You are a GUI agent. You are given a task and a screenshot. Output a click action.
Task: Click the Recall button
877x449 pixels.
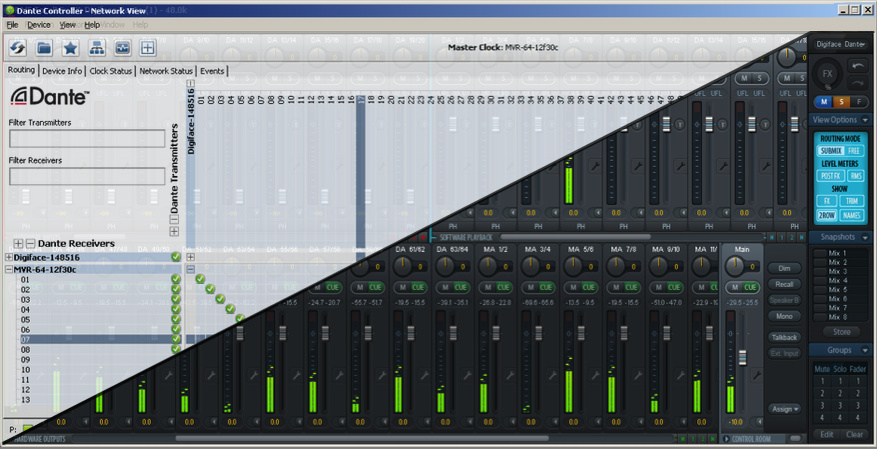tap(785, 285)
